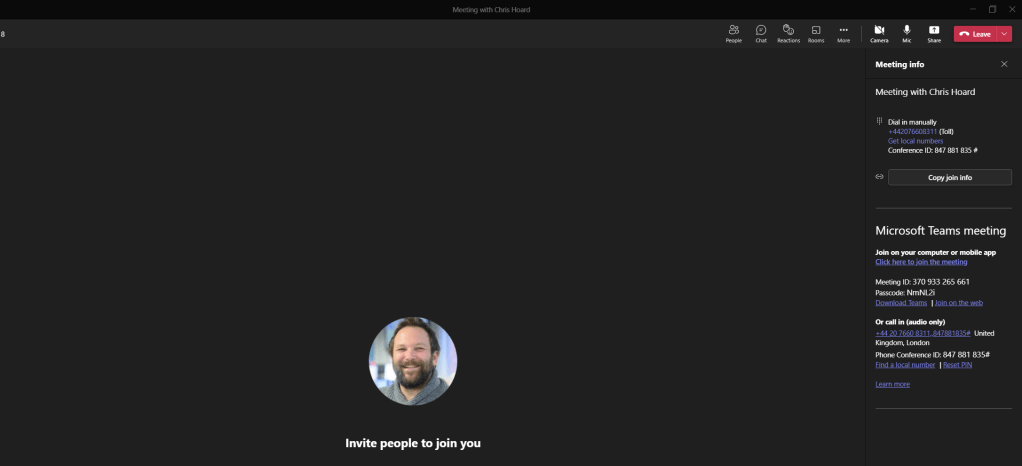Open breakout Rooms
Screen dimensions: 1022x466
click(816, 33)
